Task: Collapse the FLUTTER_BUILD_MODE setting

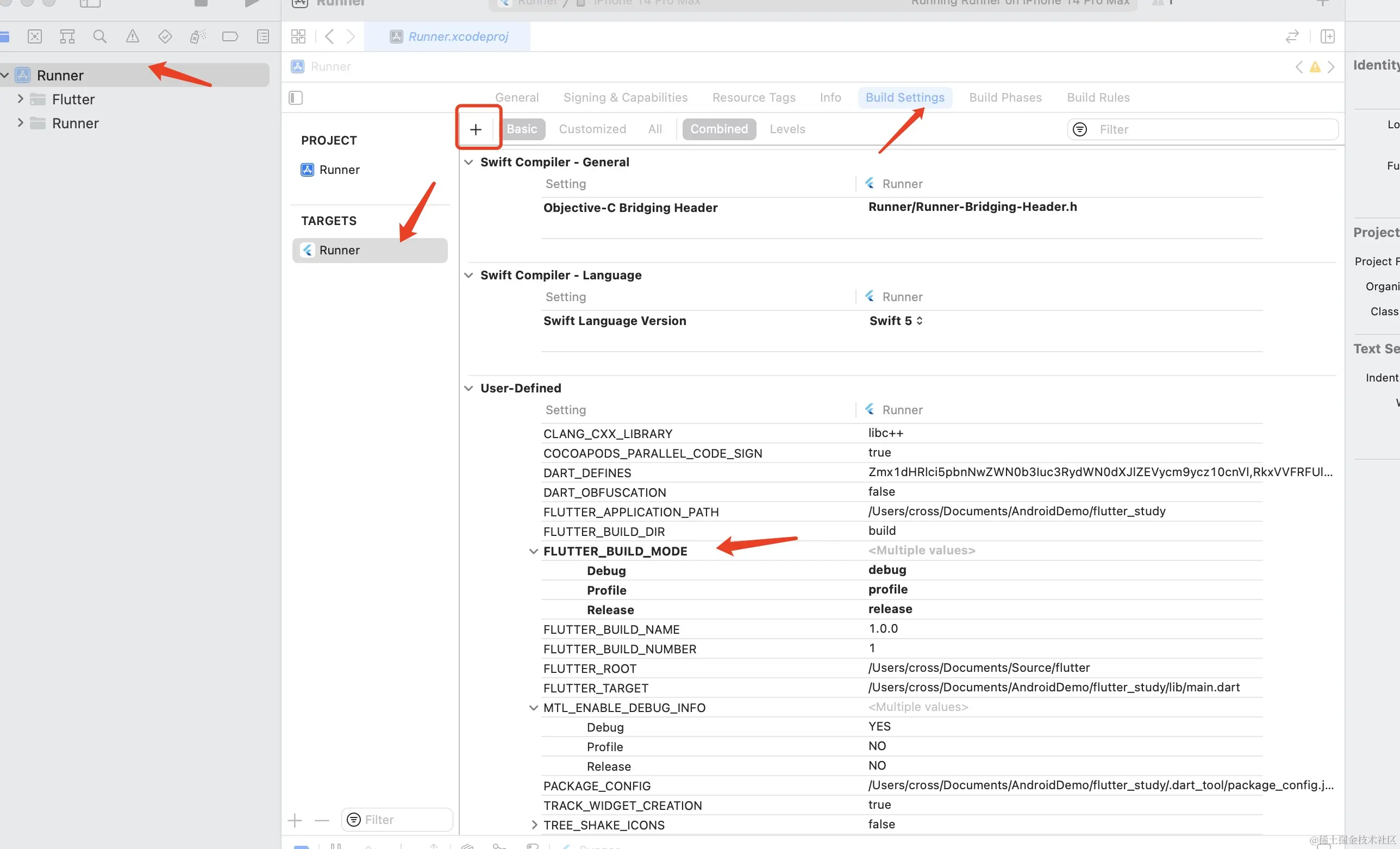Action: pos(533,551)
